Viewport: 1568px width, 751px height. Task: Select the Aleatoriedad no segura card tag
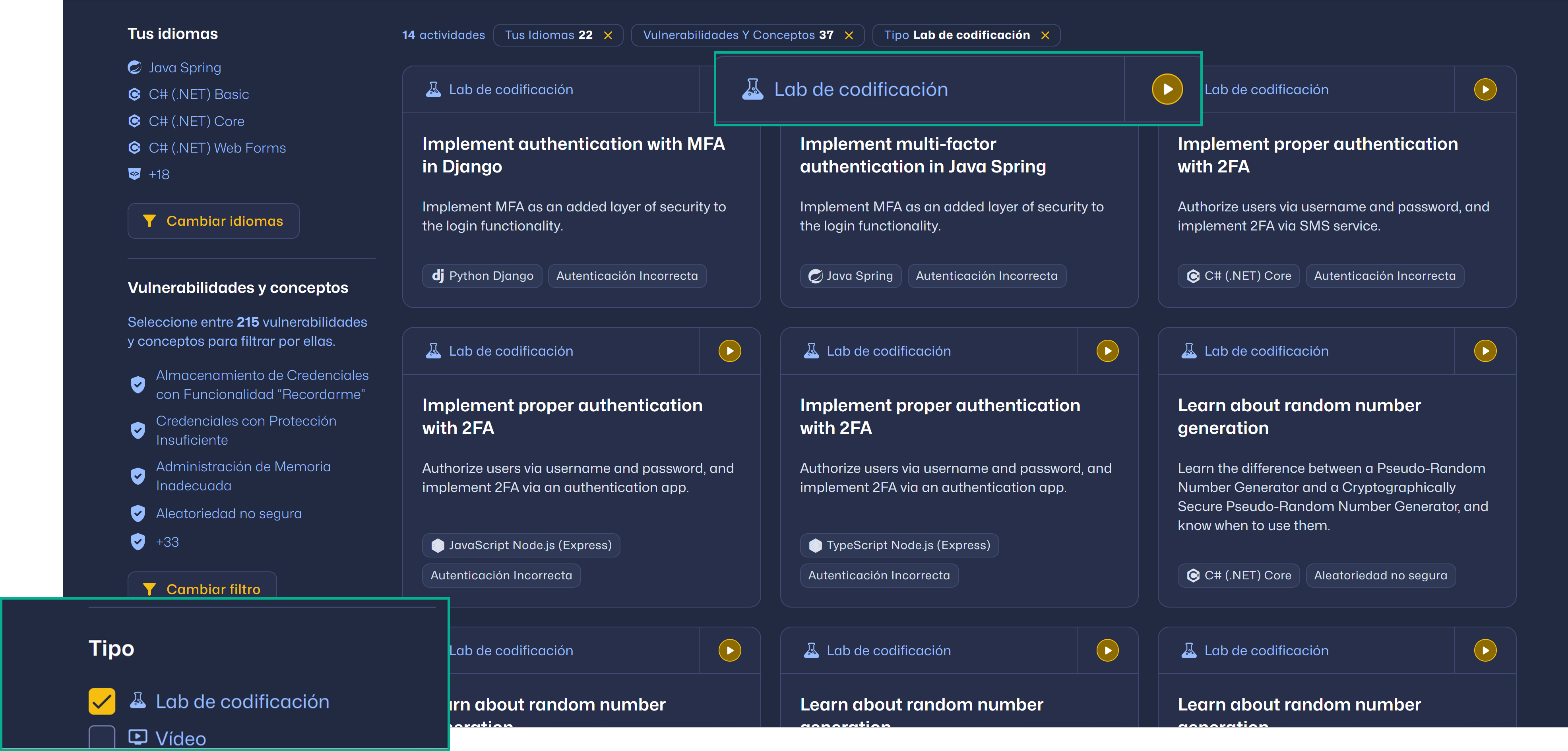1380,576
